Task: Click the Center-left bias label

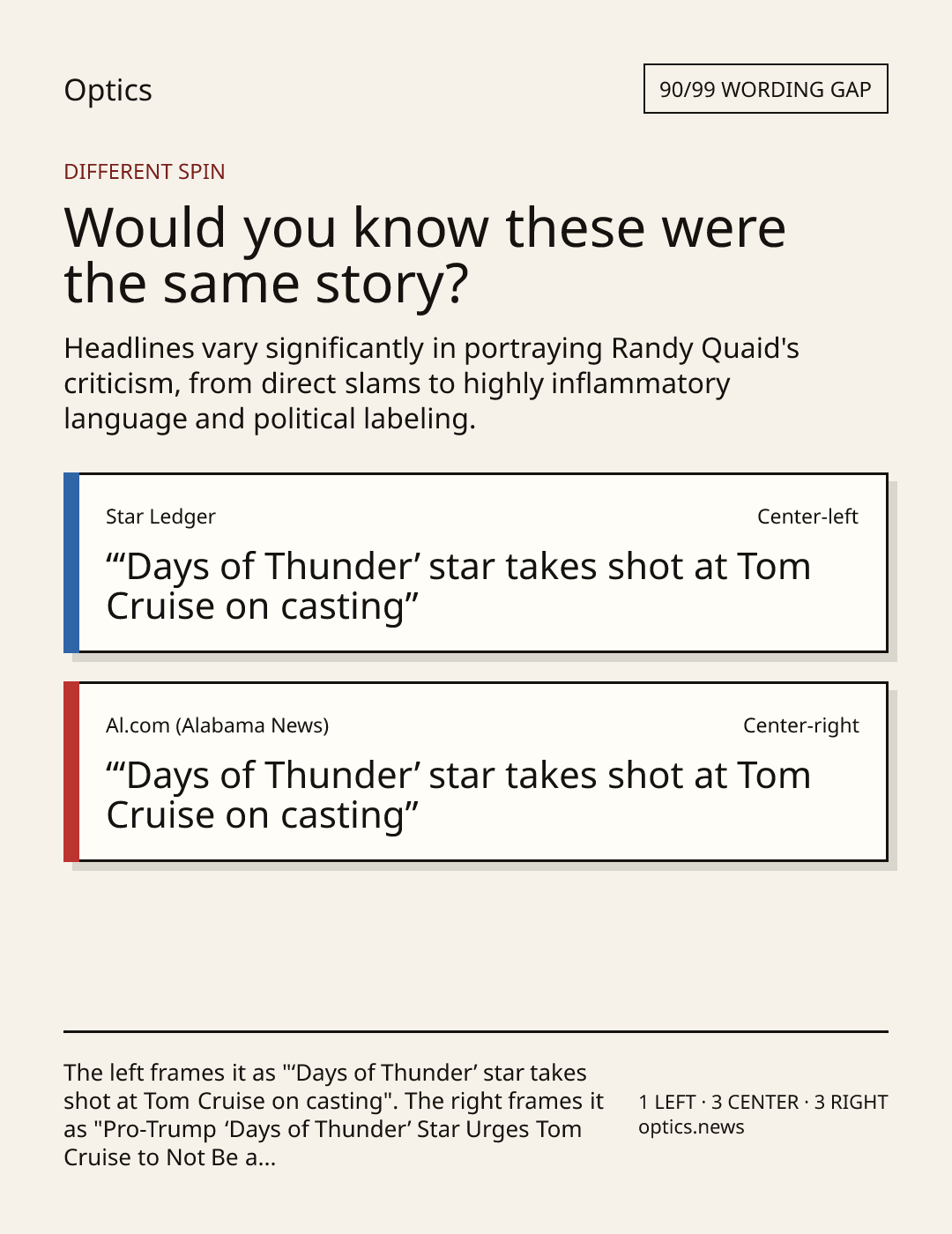Action: pos(807,517)
